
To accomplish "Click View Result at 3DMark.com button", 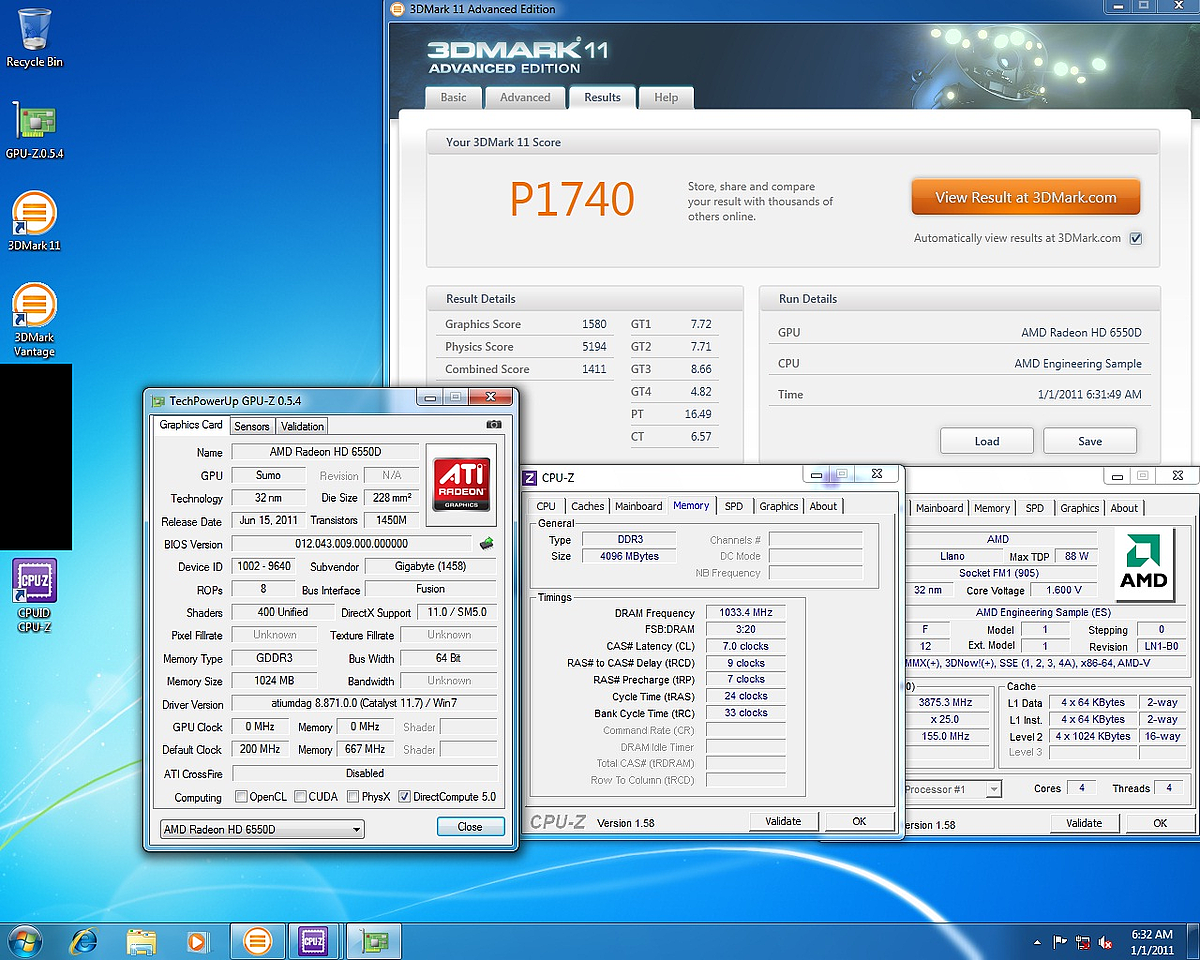I will pos(1025,197).
